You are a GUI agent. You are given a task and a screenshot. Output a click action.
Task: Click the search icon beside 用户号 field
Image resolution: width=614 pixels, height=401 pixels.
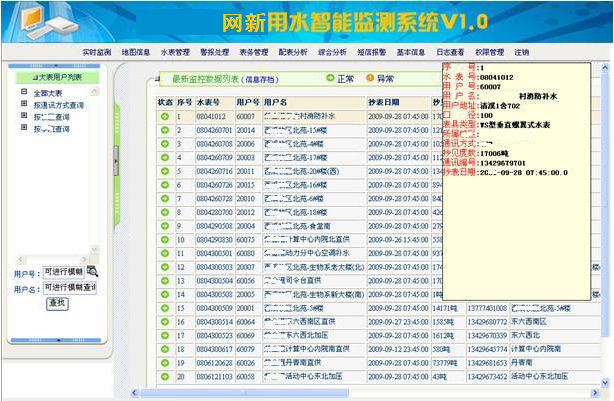[x=92, y=271]
